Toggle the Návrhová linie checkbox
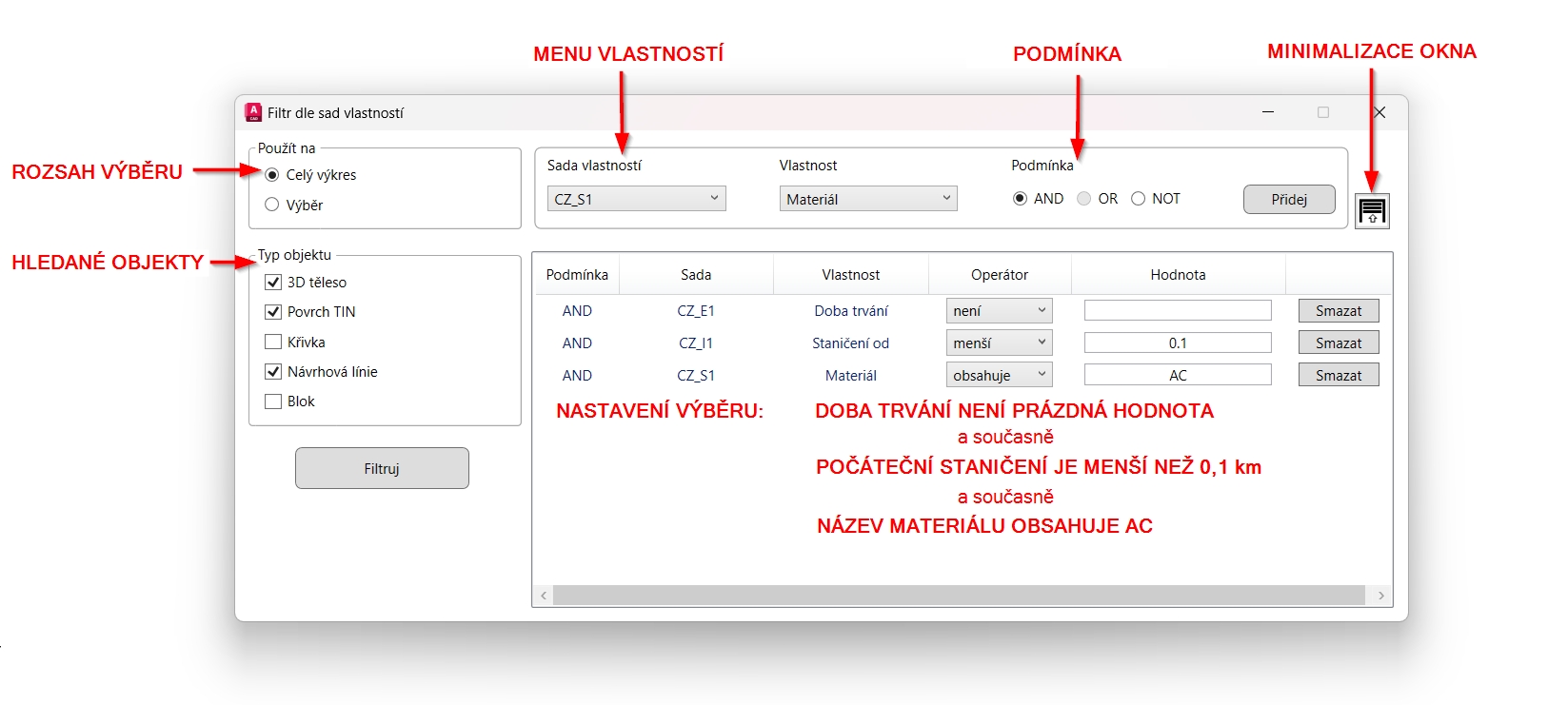The image size is (1568, 705). pos(273,372)
